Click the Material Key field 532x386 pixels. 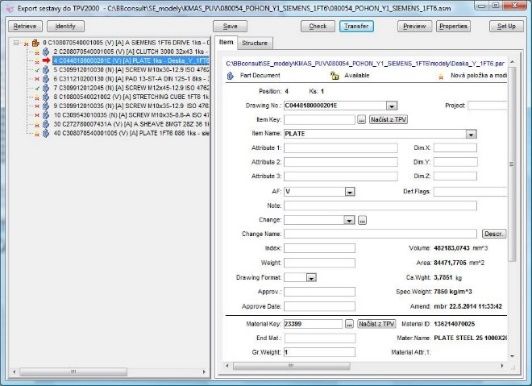(313, 324)
